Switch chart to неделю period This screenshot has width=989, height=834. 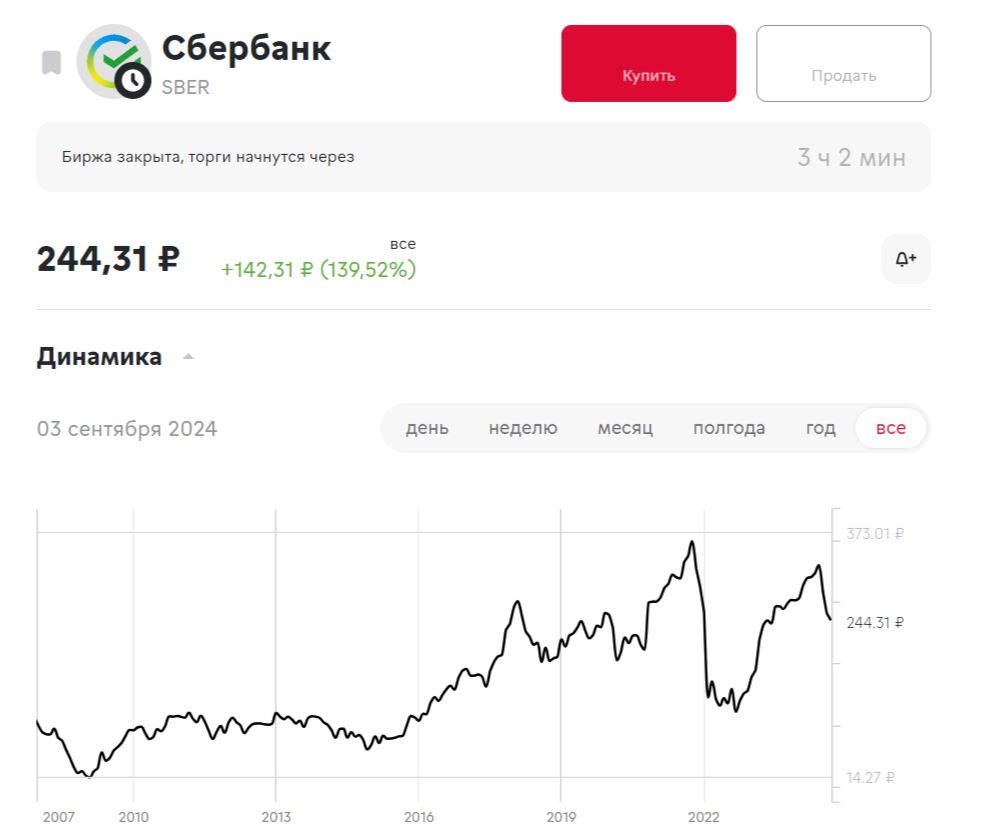click(x=523, y=428)
